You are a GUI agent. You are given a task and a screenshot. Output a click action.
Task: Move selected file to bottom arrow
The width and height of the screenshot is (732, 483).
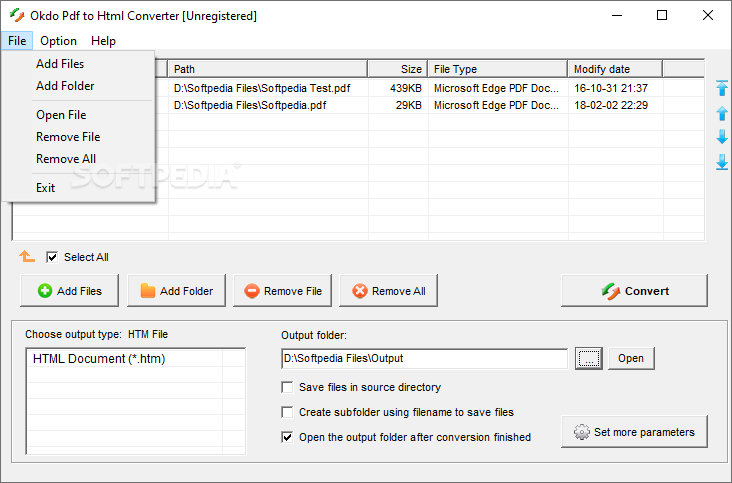tap(722, 162)
